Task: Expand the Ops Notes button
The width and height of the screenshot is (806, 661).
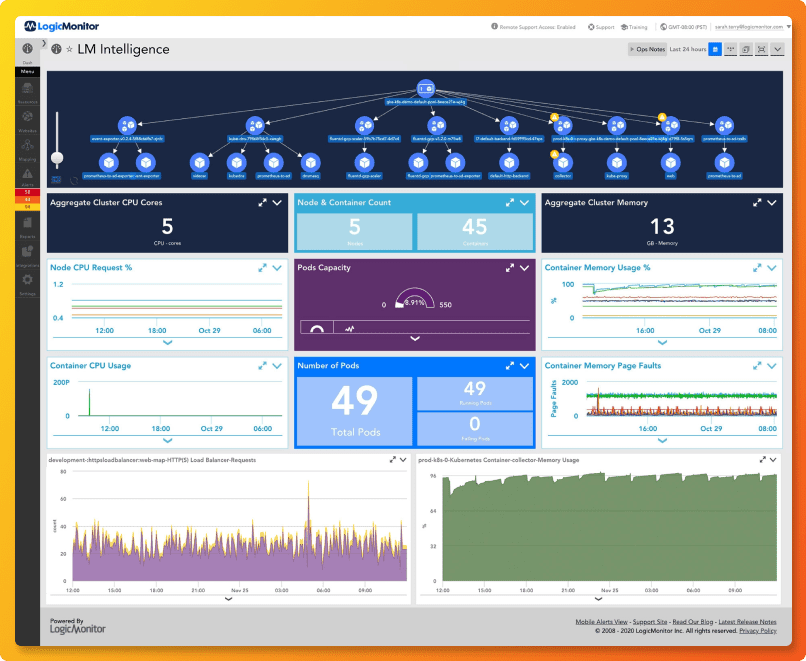Action: coord(647,49)
